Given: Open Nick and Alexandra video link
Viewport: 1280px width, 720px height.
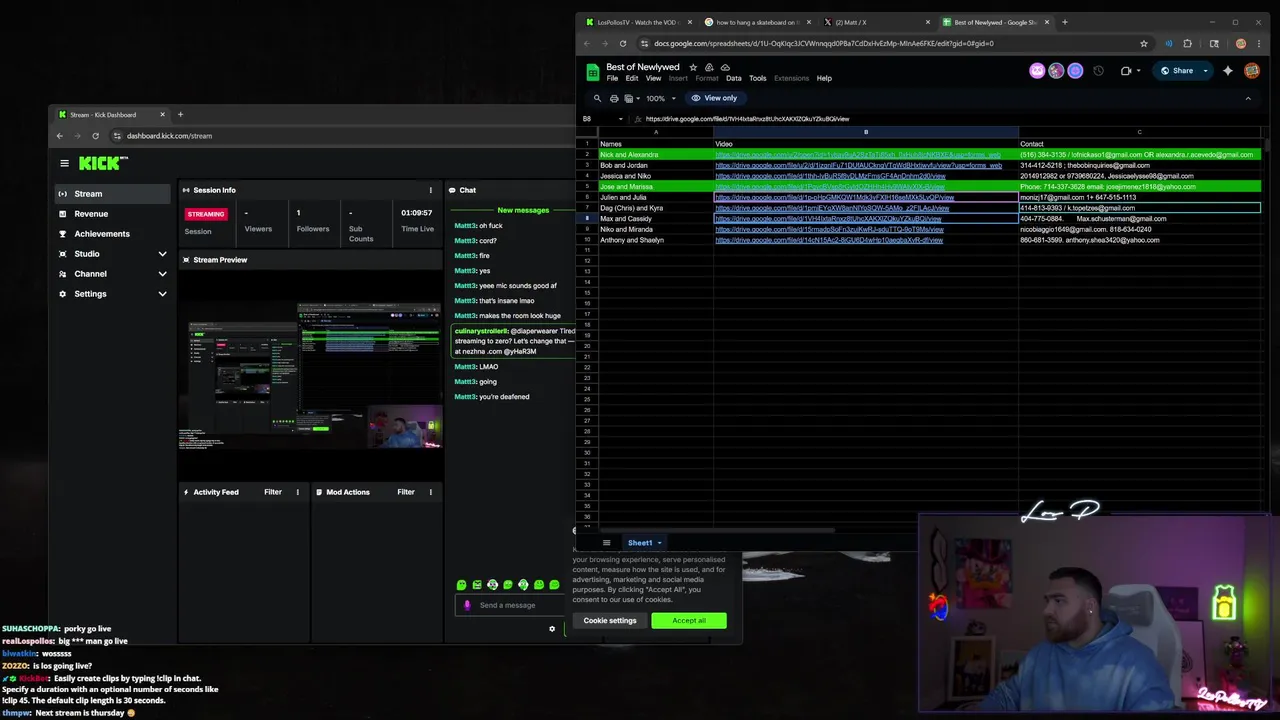Looking at the screenshot, I should click(858, 155).
